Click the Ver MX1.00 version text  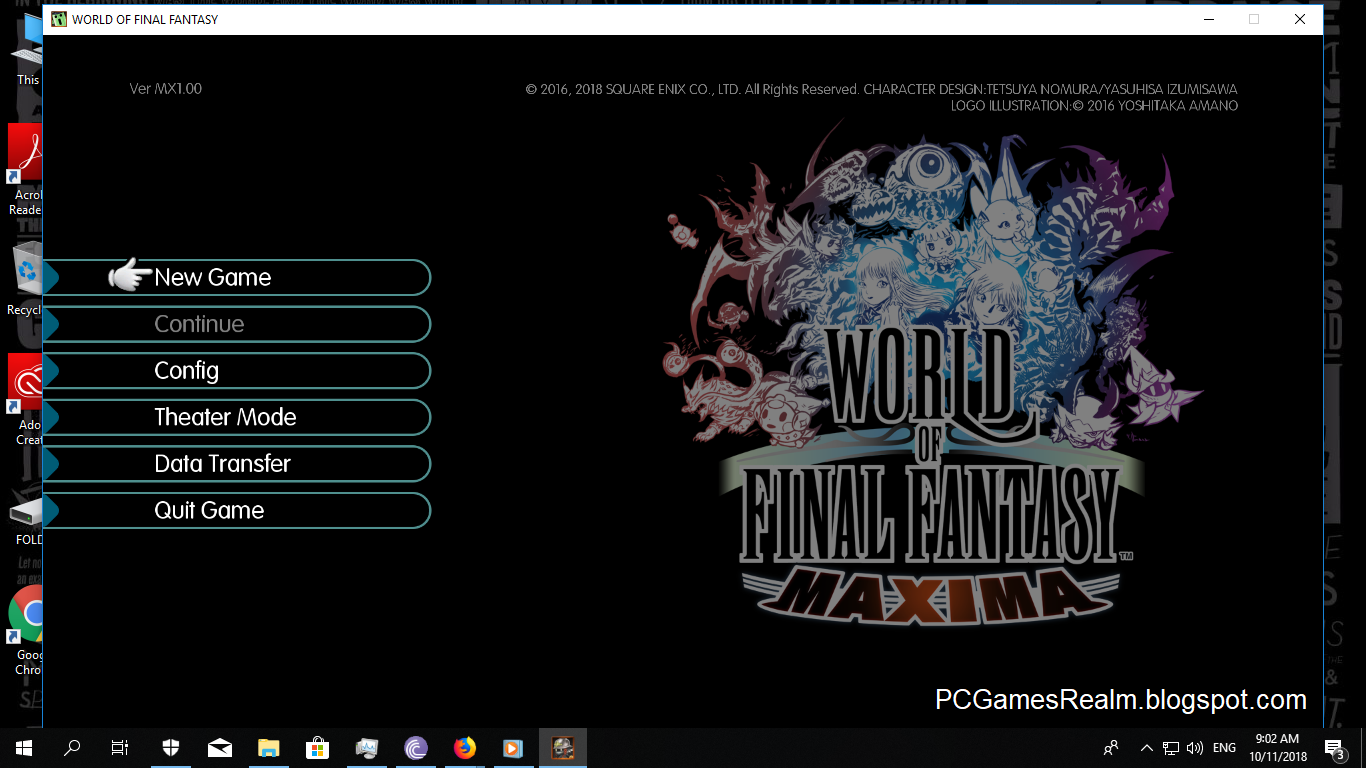click(166, 89)
